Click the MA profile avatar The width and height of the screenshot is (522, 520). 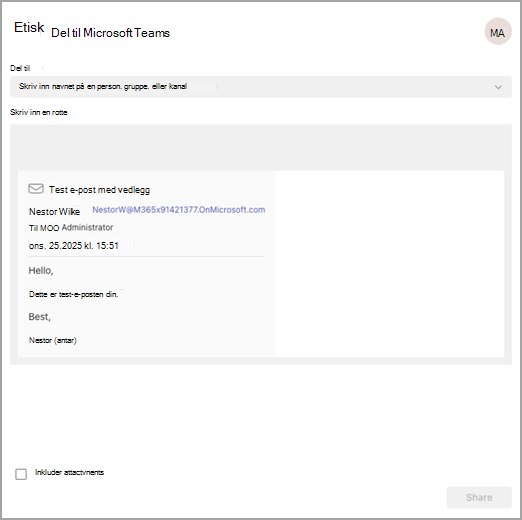pyautogui.click(x=498, y=32)
